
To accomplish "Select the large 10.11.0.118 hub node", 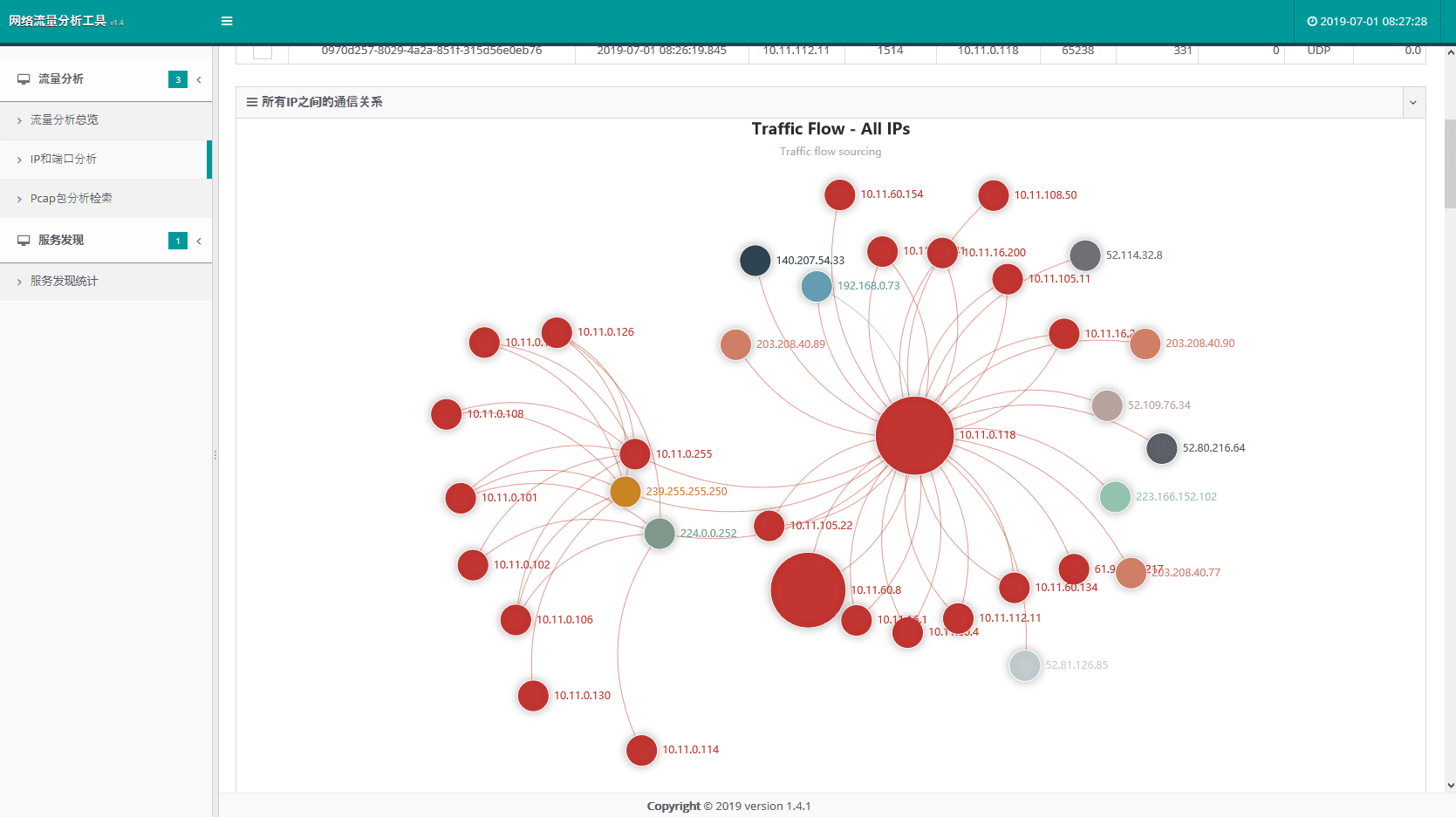I will [x=914, y=436].
